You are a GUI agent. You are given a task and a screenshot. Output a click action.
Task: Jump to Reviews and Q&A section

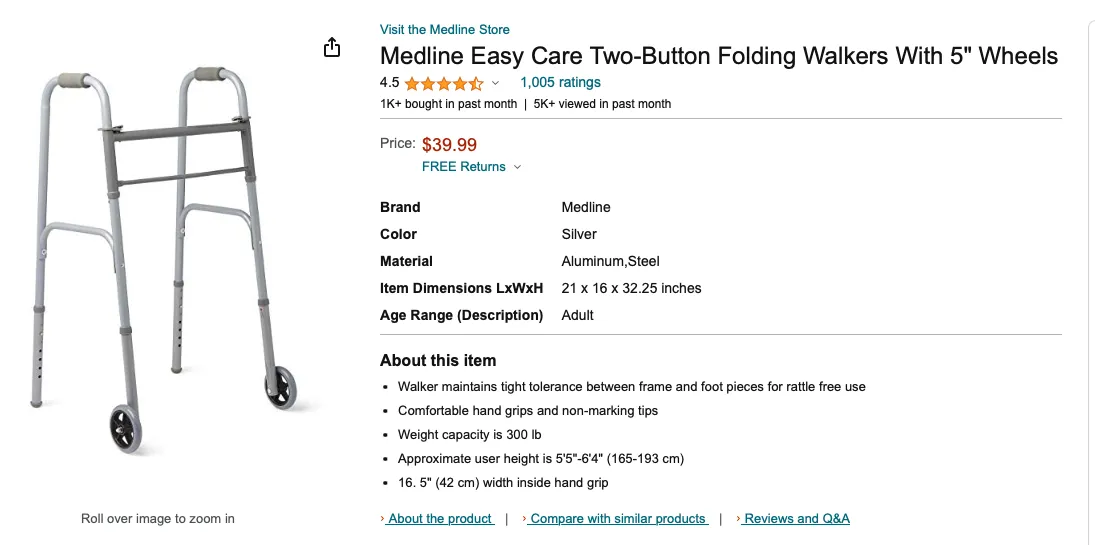click(797, 519)
